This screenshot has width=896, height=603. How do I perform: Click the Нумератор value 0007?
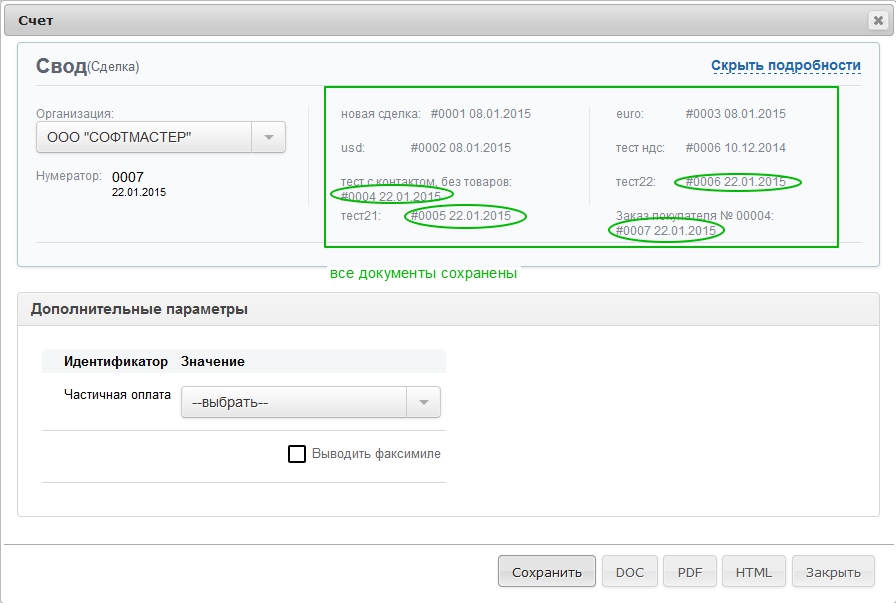128,177
